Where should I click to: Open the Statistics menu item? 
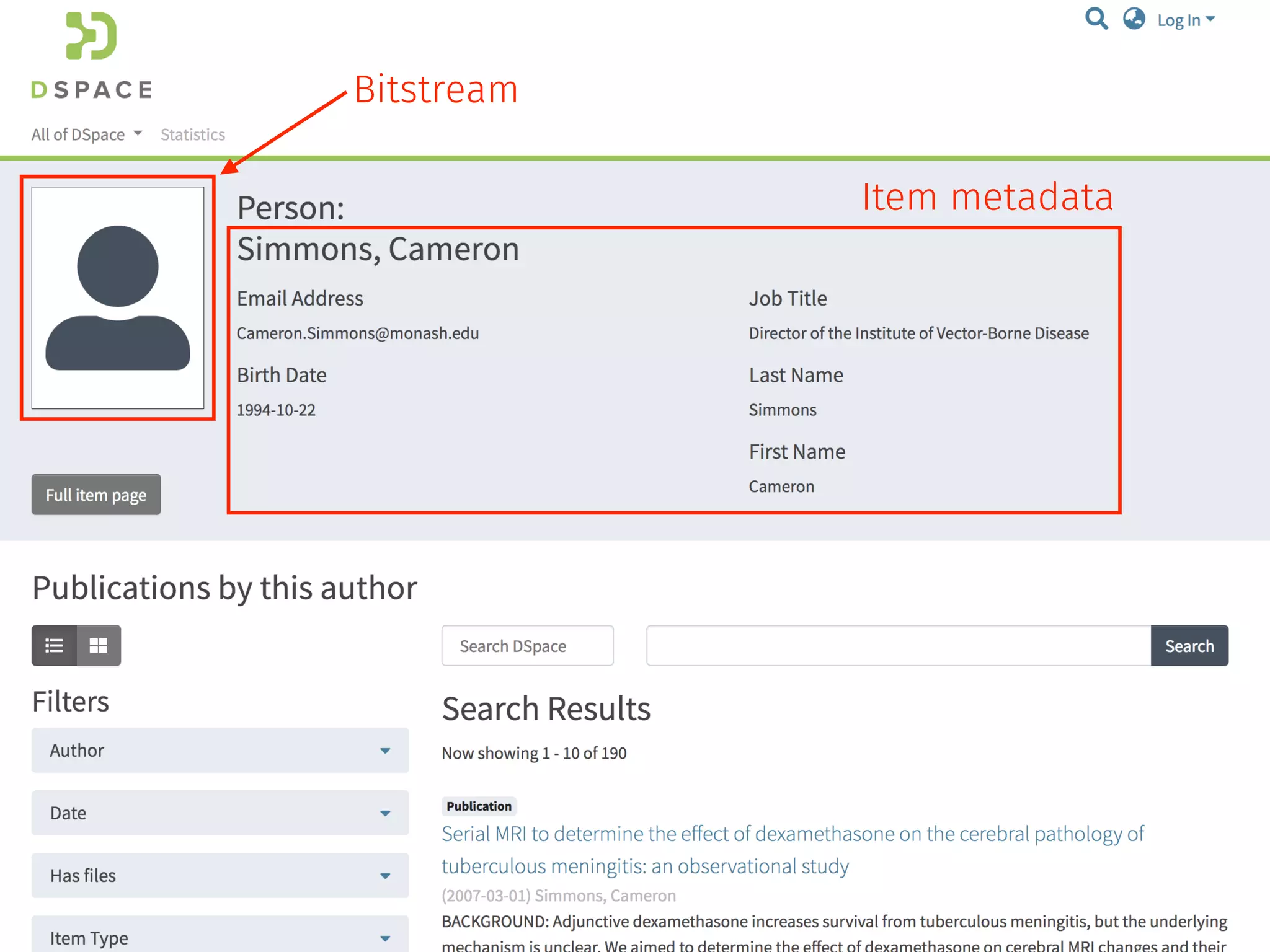click(193, 134)
